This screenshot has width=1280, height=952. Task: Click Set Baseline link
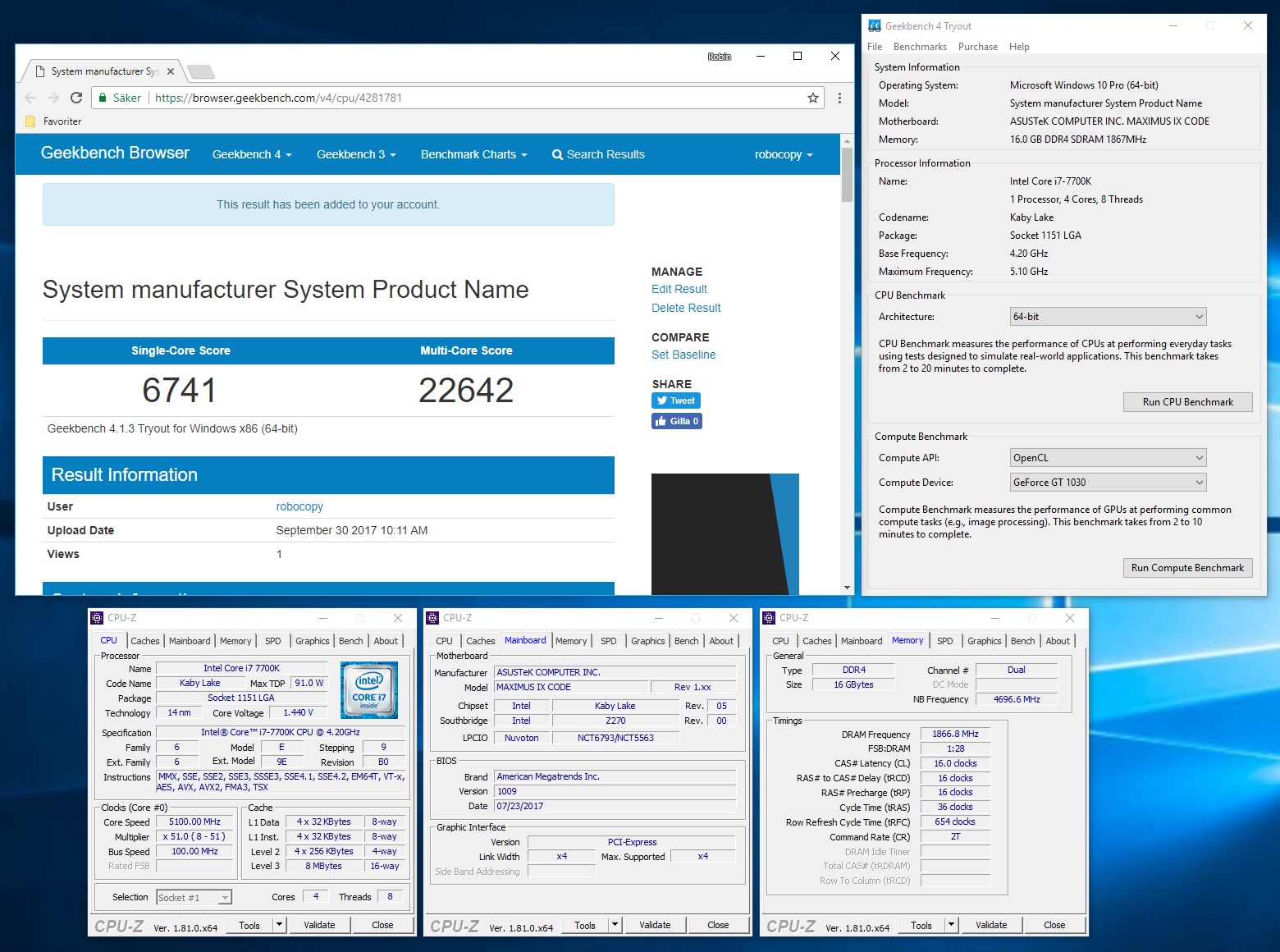(x=683, y=355)
